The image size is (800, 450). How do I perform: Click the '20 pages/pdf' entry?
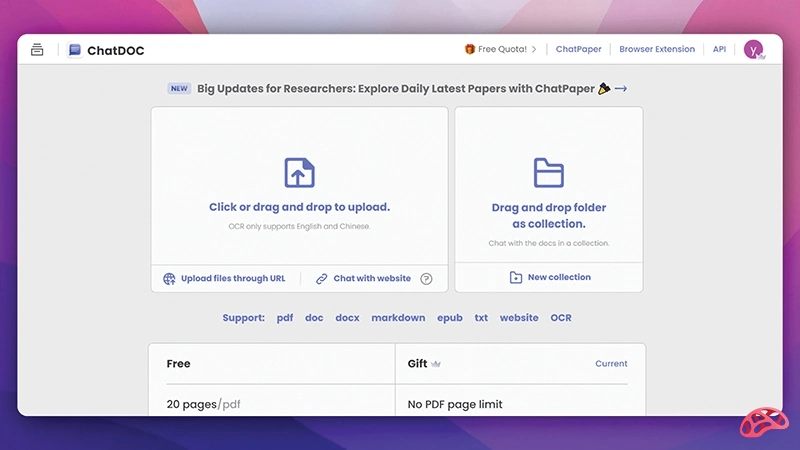pyautogui.click(x=203, y=404)
